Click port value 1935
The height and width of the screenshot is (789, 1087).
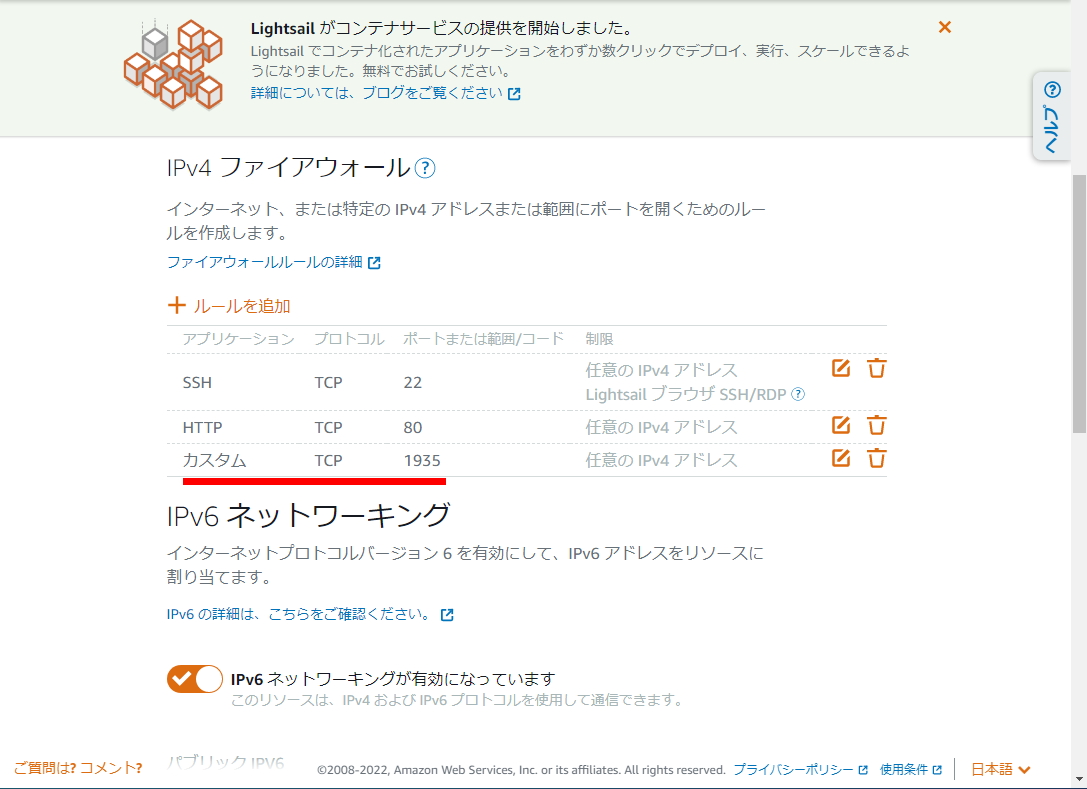422,461
